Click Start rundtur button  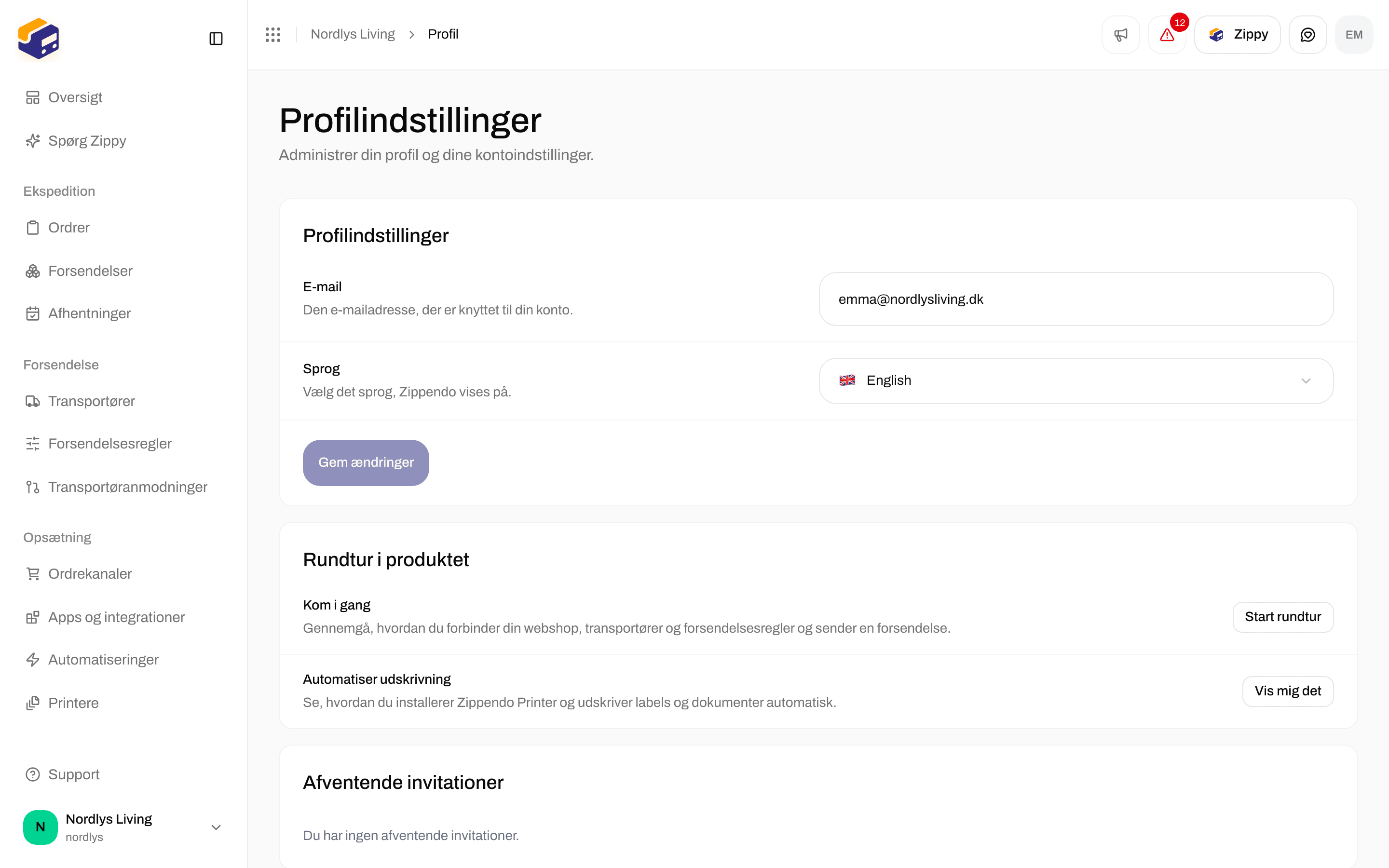tap(1282, 617)
